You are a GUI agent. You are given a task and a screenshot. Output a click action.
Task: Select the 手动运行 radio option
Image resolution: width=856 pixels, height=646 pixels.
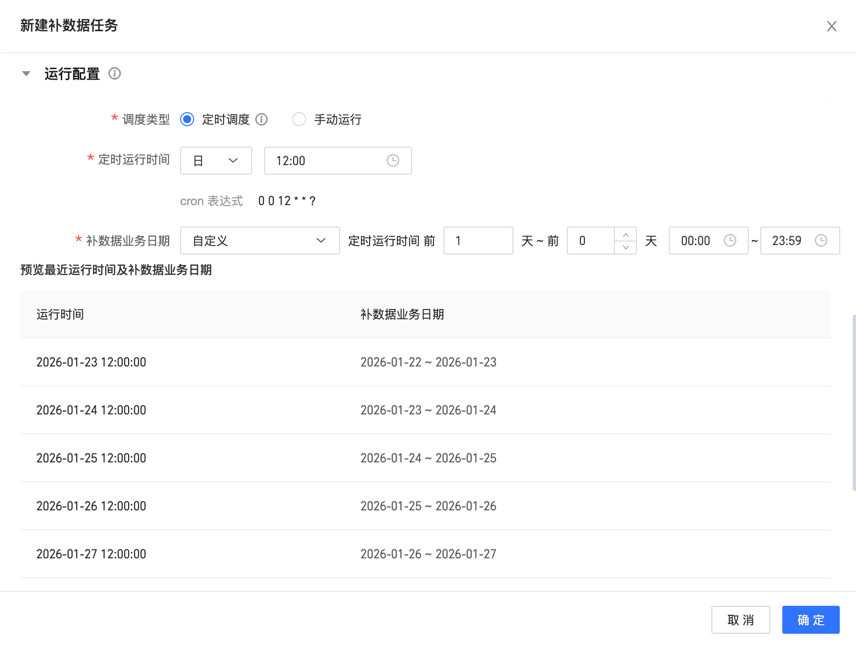pyautogui.click(x=299, y=119)
